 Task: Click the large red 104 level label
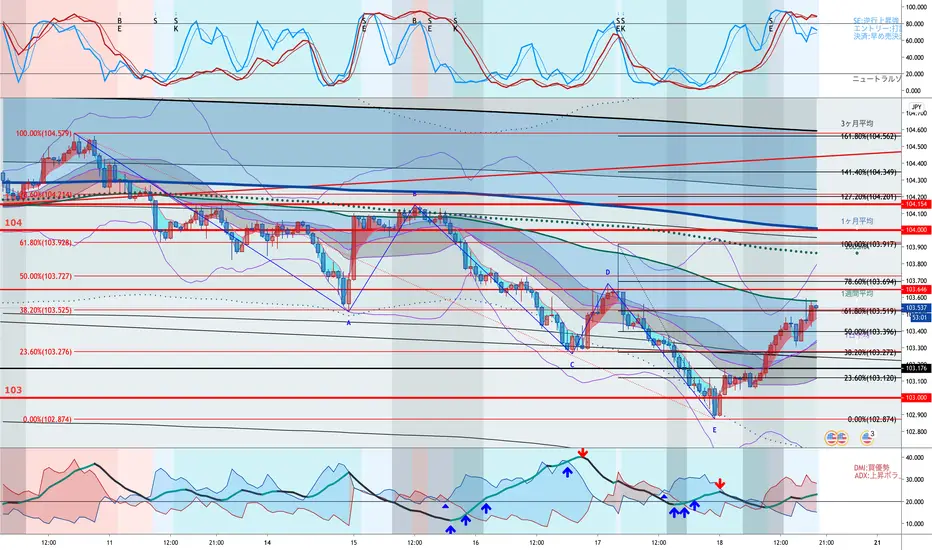click(13, 222)
